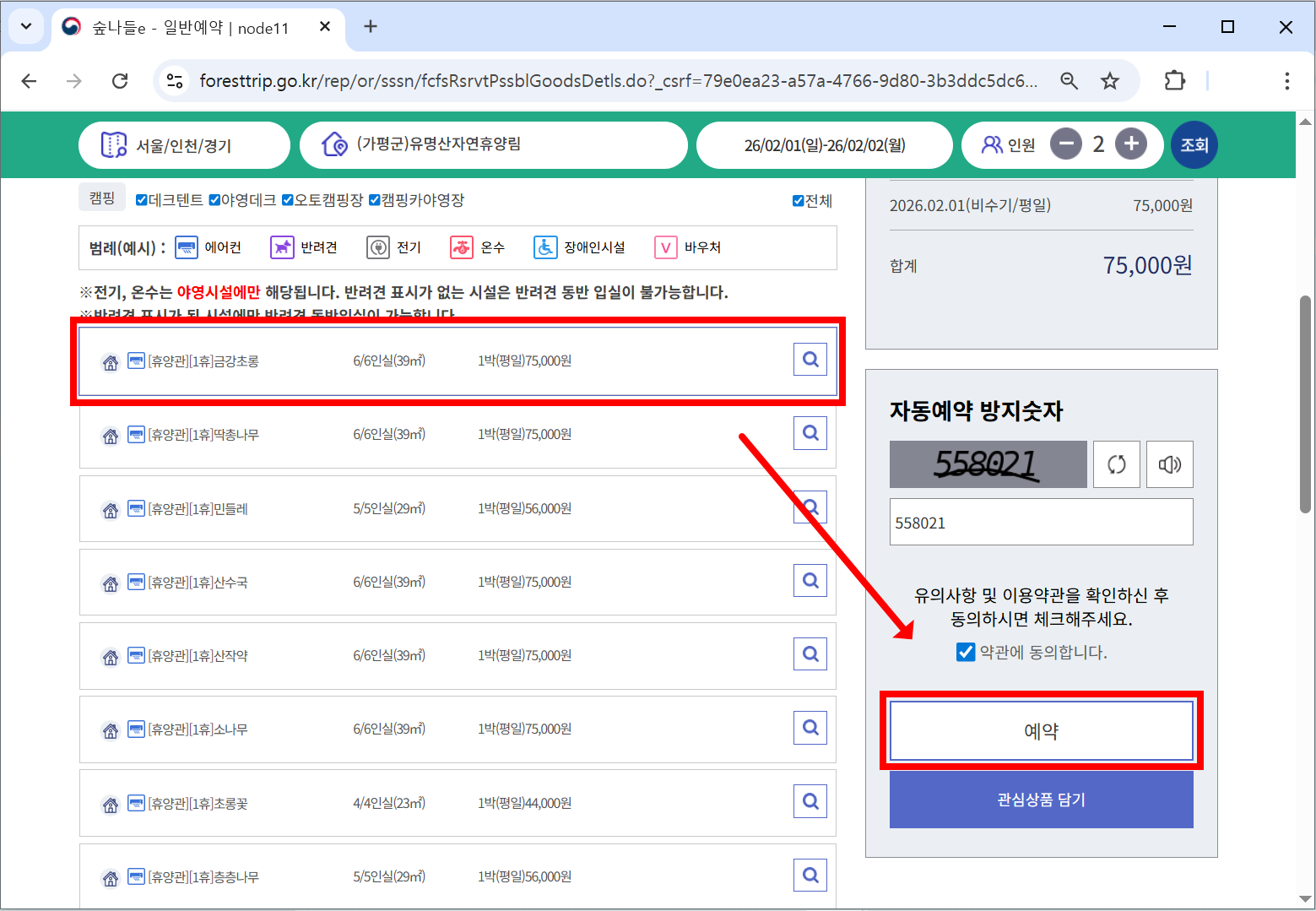Open Chrome tab search dropdown arrow
This screenshot has width=1316, height=911.
[x=26, y=26]
